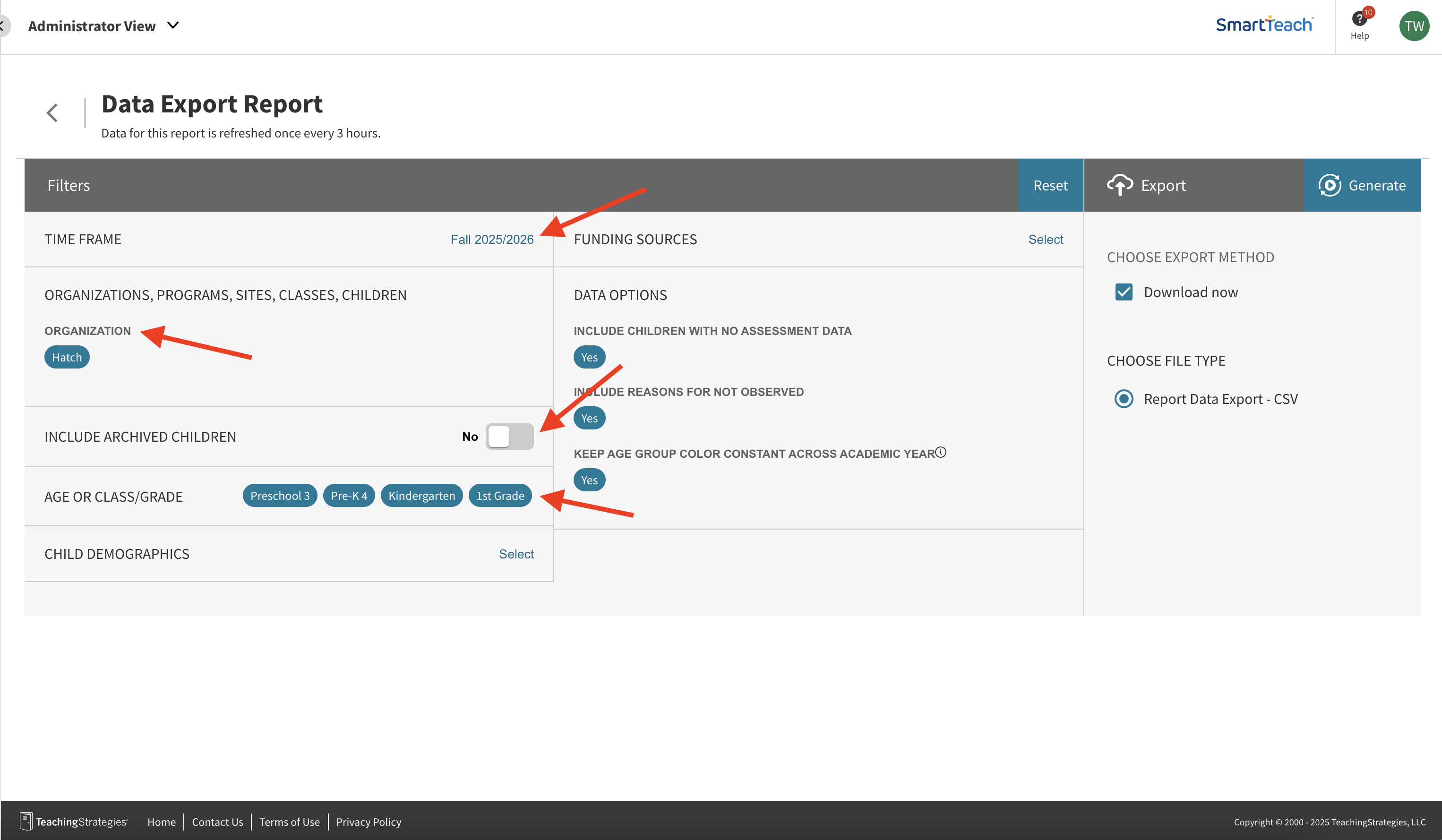Click the TeachingStrategies footer logo
This screenshot has width=1442, height=840.
click(74, 822)
